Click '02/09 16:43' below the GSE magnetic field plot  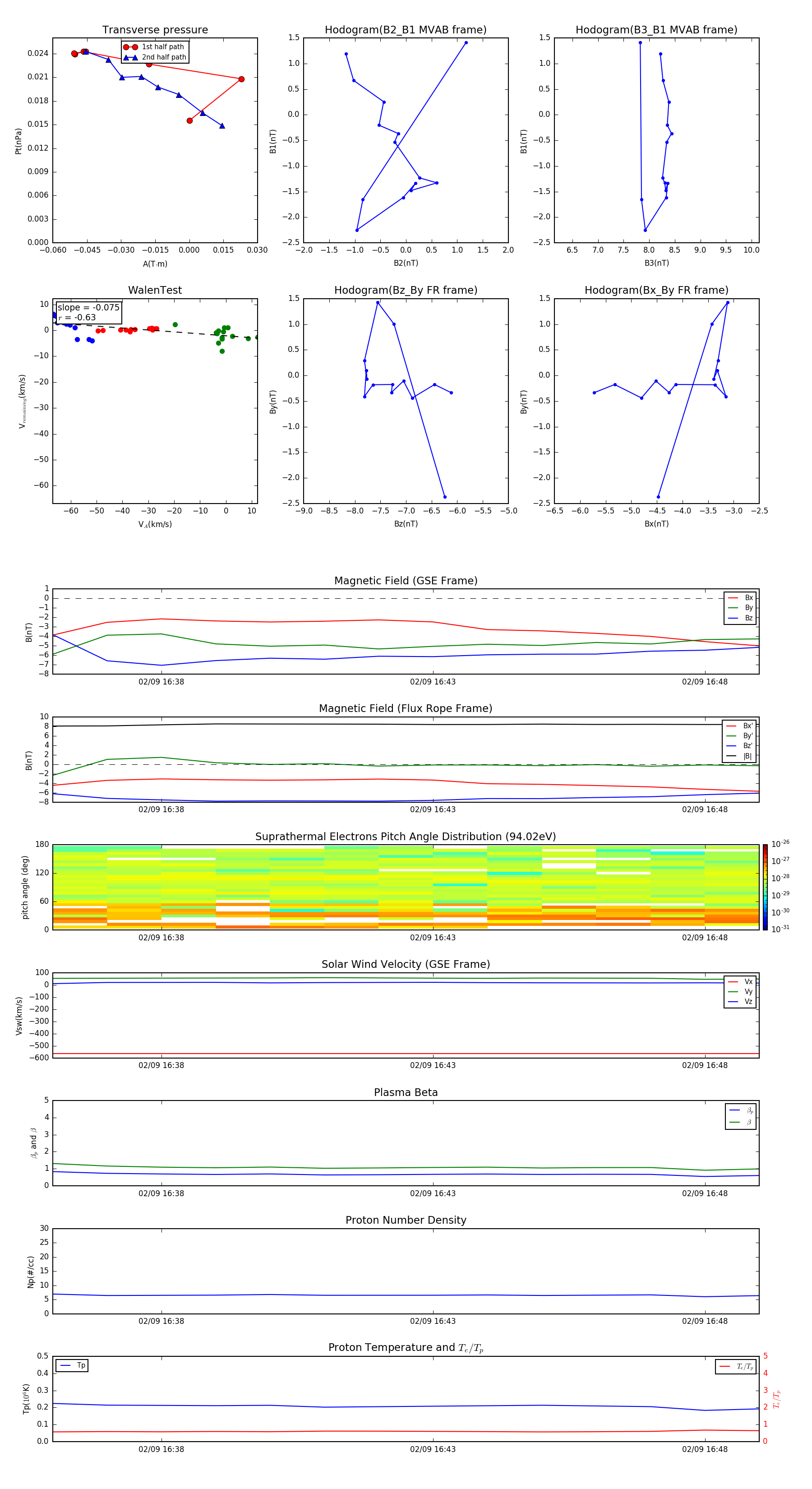tap(433, 682)
